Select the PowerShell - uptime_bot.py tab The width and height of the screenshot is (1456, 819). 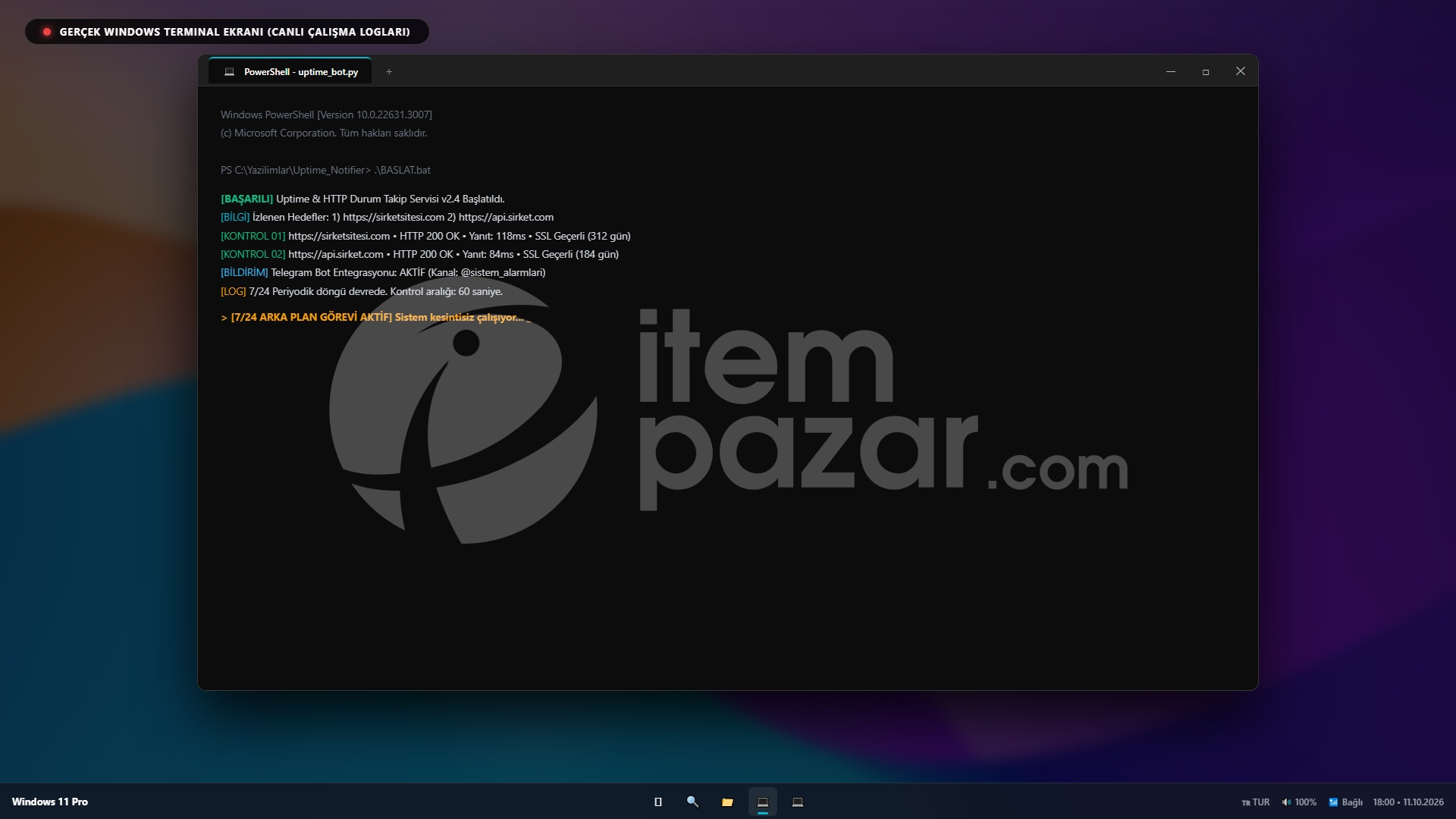click(290, 71)
